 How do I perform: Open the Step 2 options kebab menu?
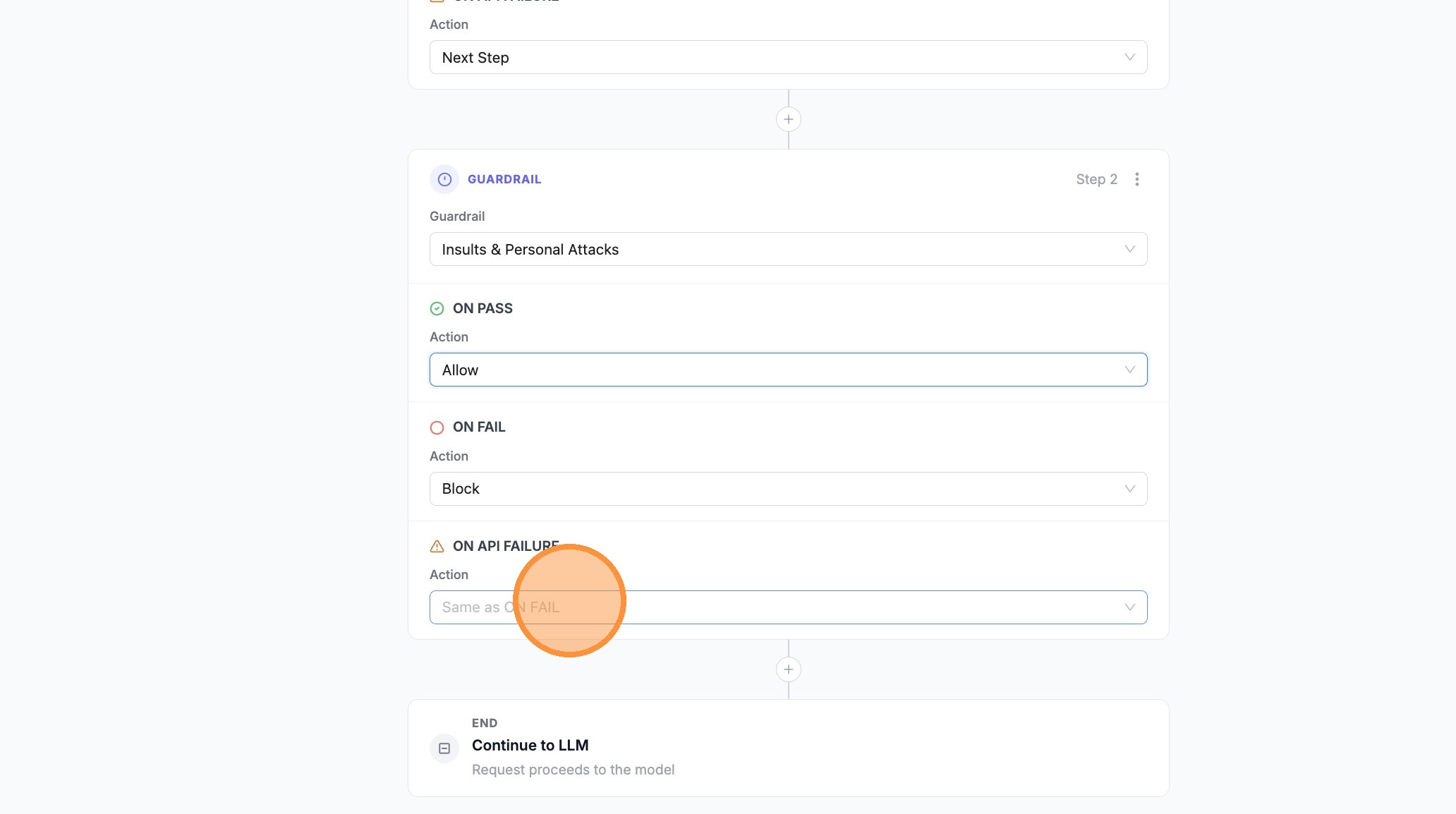[1136, 179]
